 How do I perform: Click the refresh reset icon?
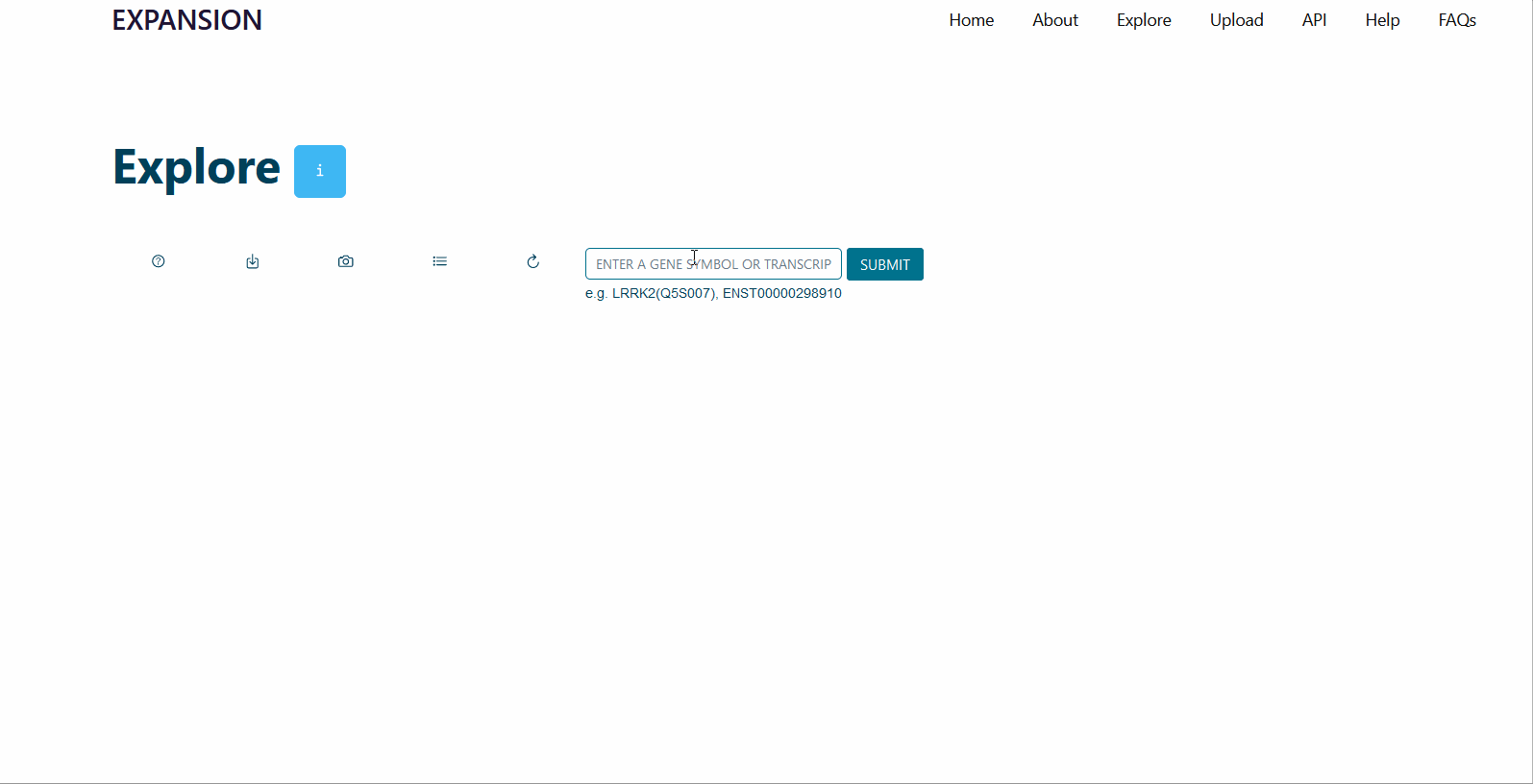tap(533, 261)
